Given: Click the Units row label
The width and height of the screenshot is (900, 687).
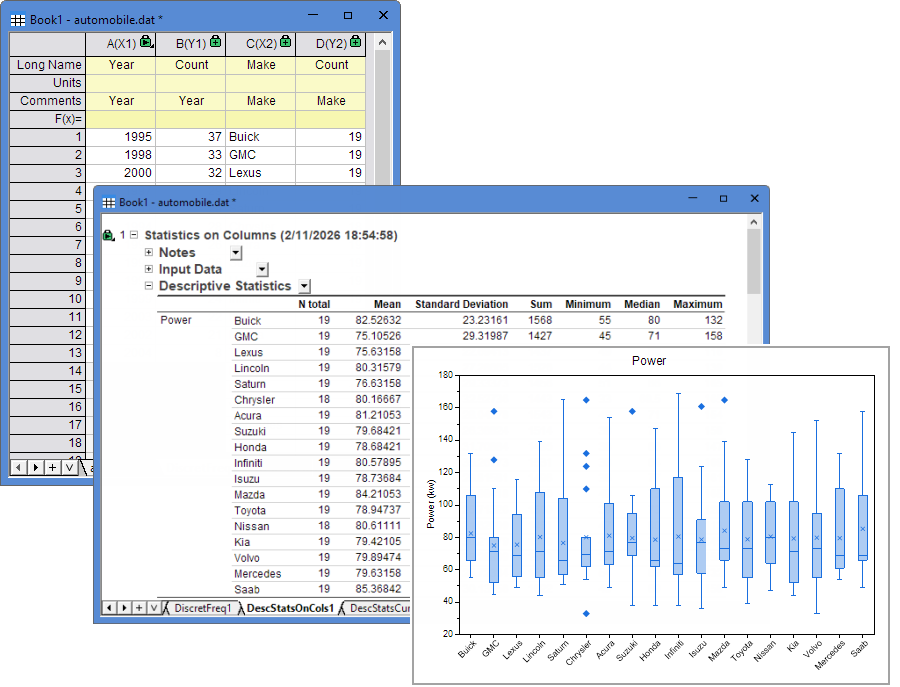Looking at the screenshot, I should pyautogui.click(x=48, y=83).
